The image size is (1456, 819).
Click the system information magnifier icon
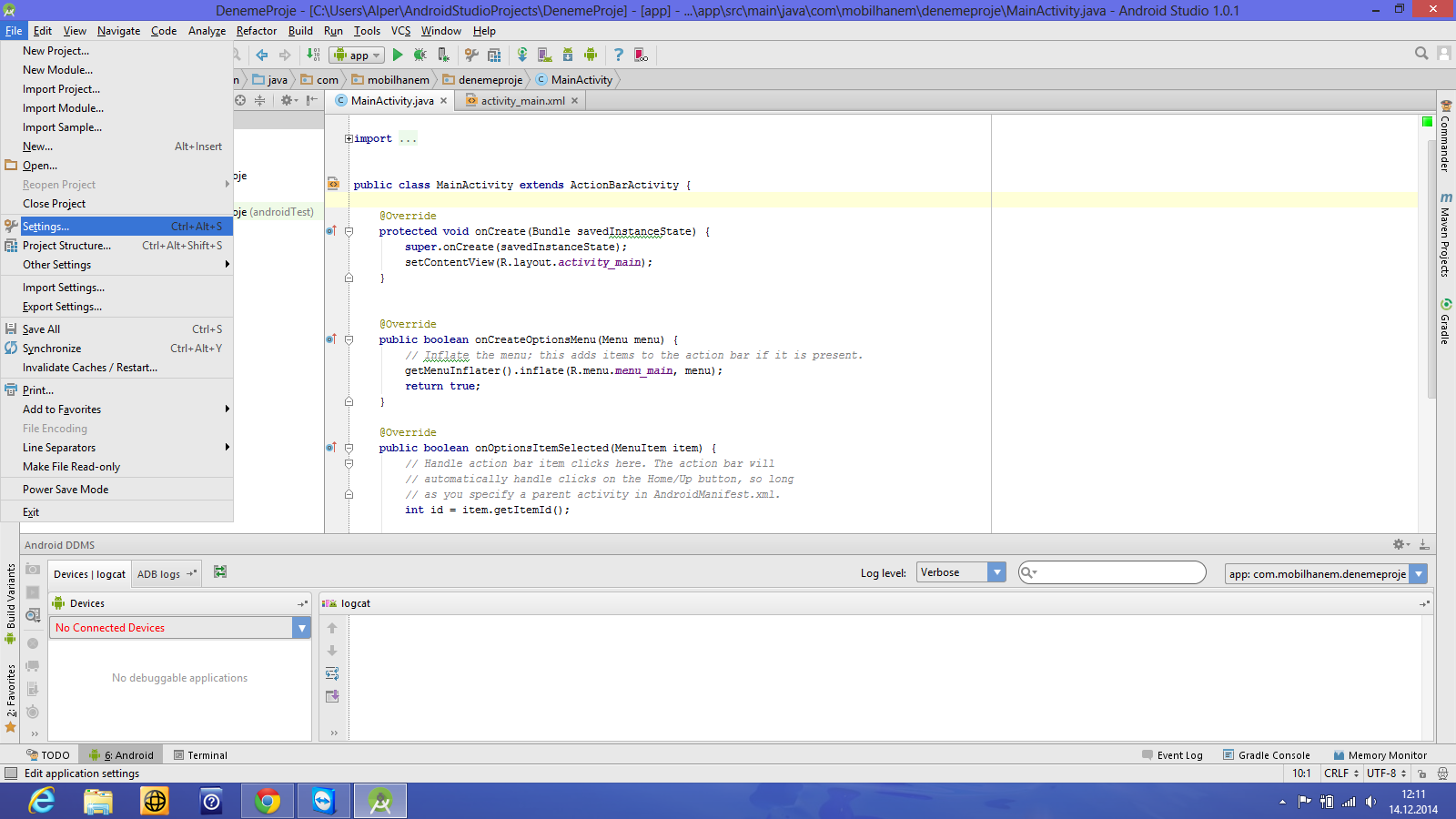point(33,616)
